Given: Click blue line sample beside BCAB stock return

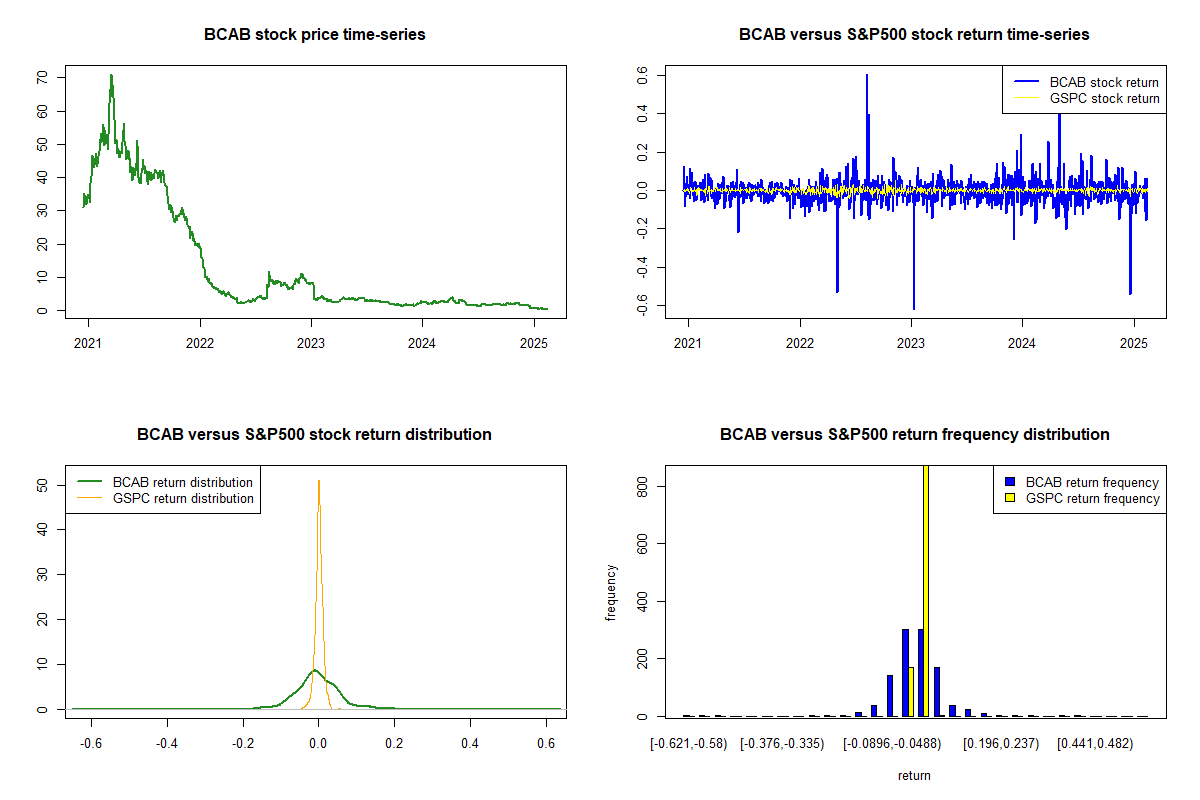Looking at the screenshot, I should [1025, 83].
